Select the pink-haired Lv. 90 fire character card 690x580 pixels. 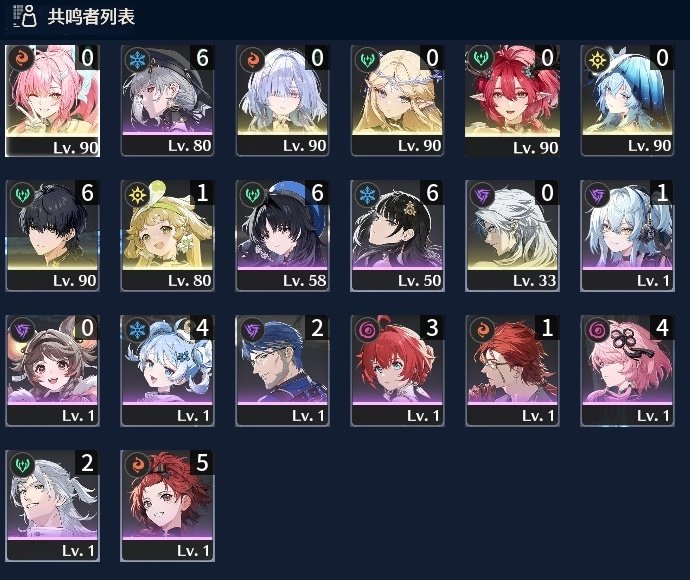(x=52, y=101)
